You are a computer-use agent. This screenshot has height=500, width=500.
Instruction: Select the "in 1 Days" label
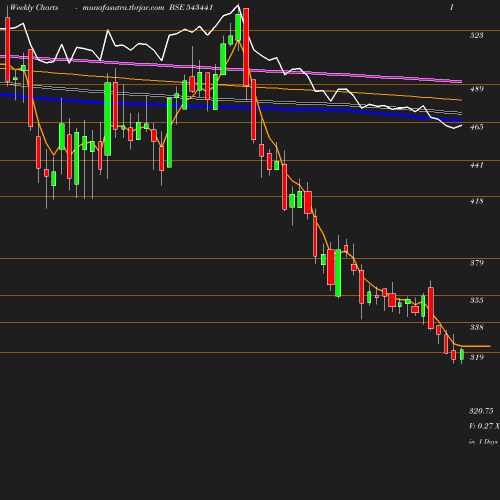click(x=483, y=442)
